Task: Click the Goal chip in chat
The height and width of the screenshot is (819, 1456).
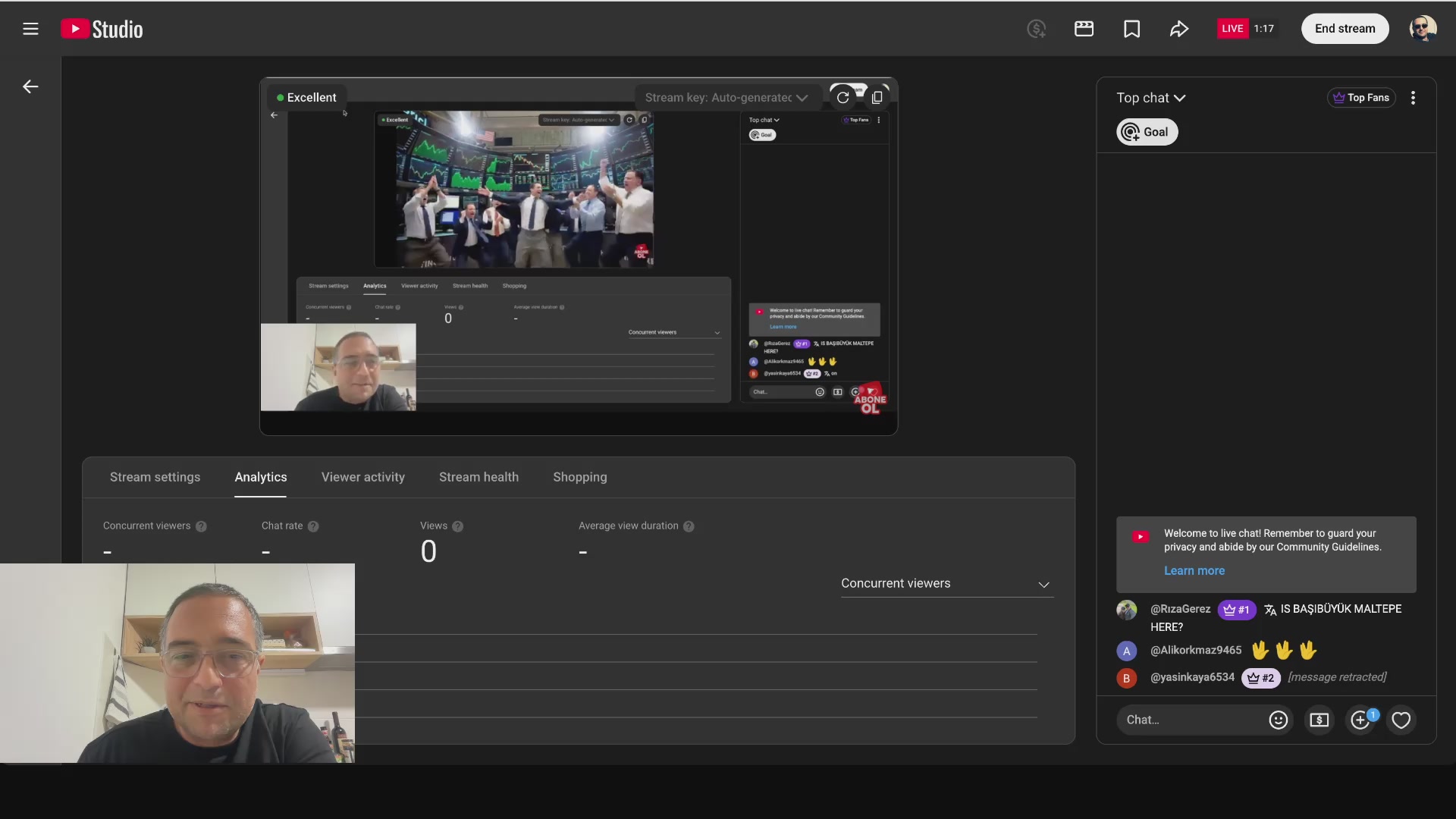Action: 1147,132
